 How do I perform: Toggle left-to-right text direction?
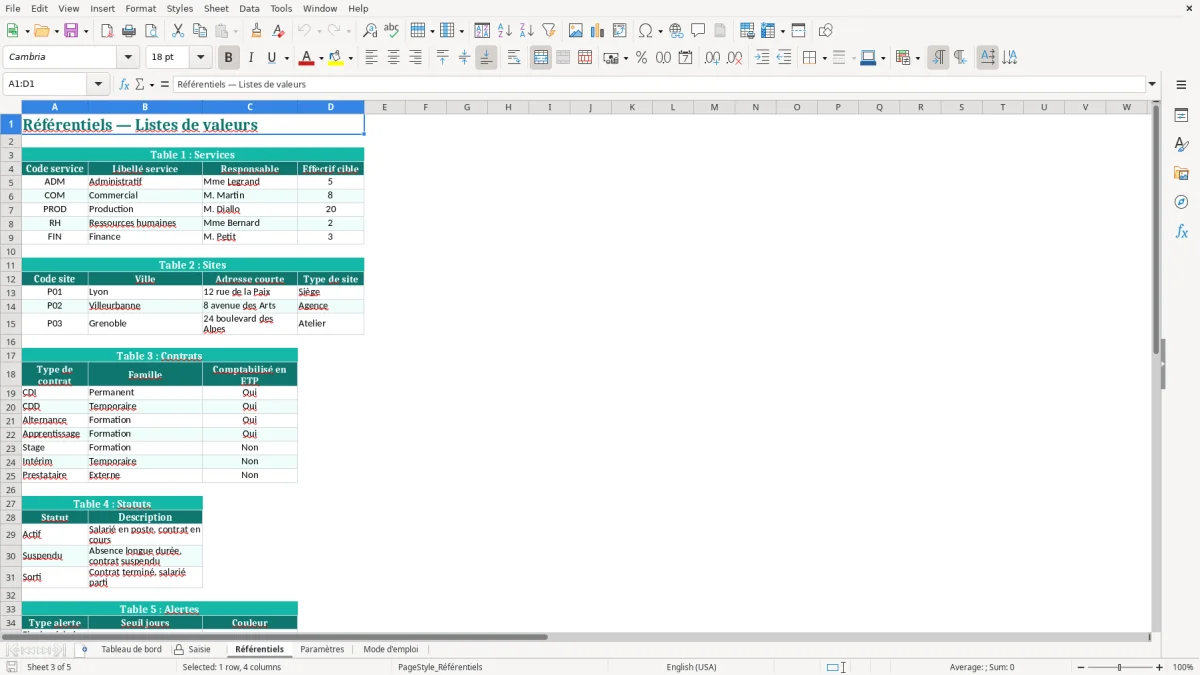tap(938, 58)
